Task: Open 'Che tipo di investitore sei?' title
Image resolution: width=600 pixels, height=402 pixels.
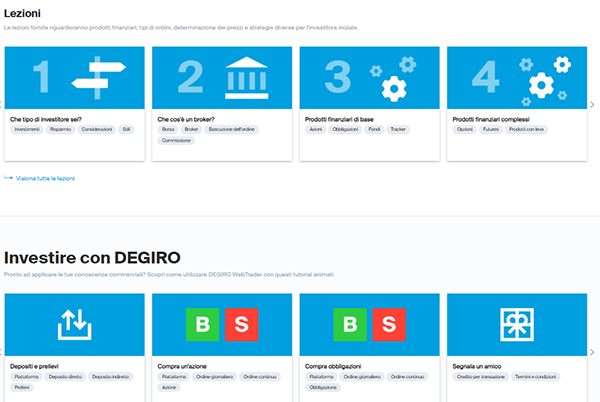Action: tap(46, 119)
